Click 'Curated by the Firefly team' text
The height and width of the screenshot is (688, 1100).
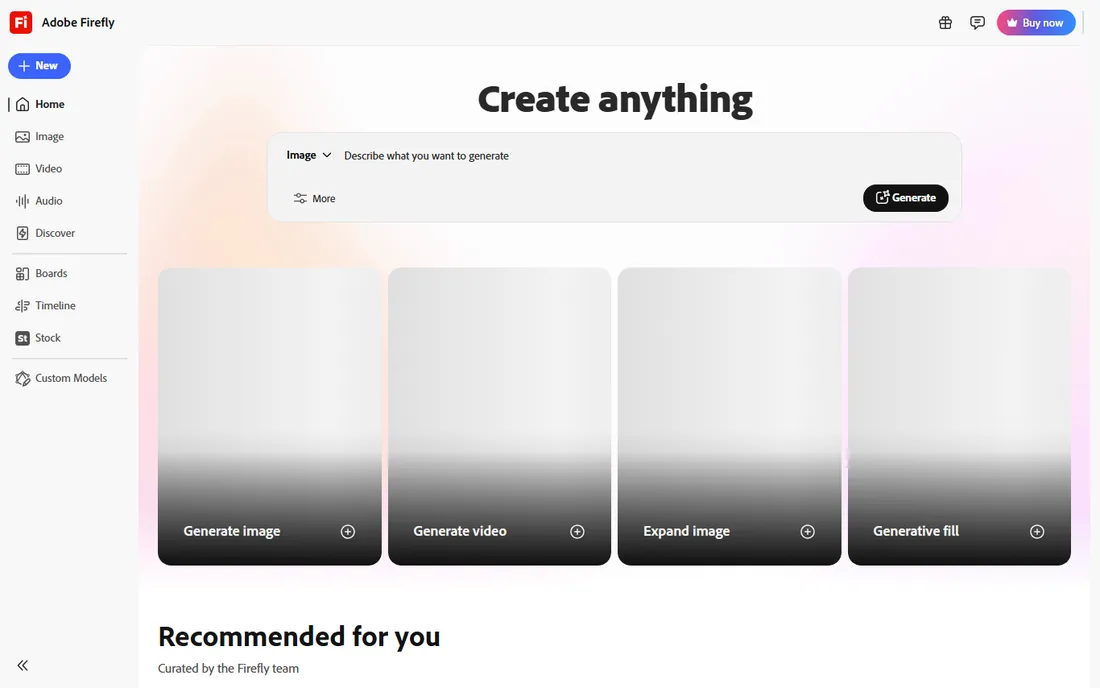click(228, 668)
